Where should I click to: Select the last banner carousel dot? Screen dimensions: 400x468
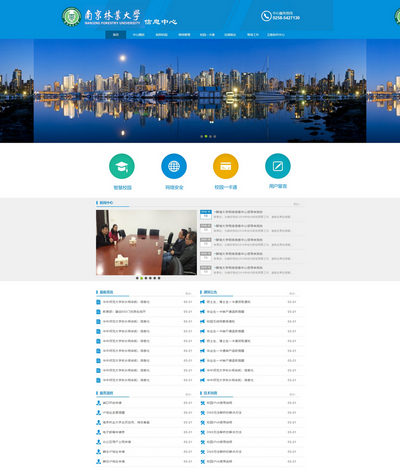(x=215, y=136)
